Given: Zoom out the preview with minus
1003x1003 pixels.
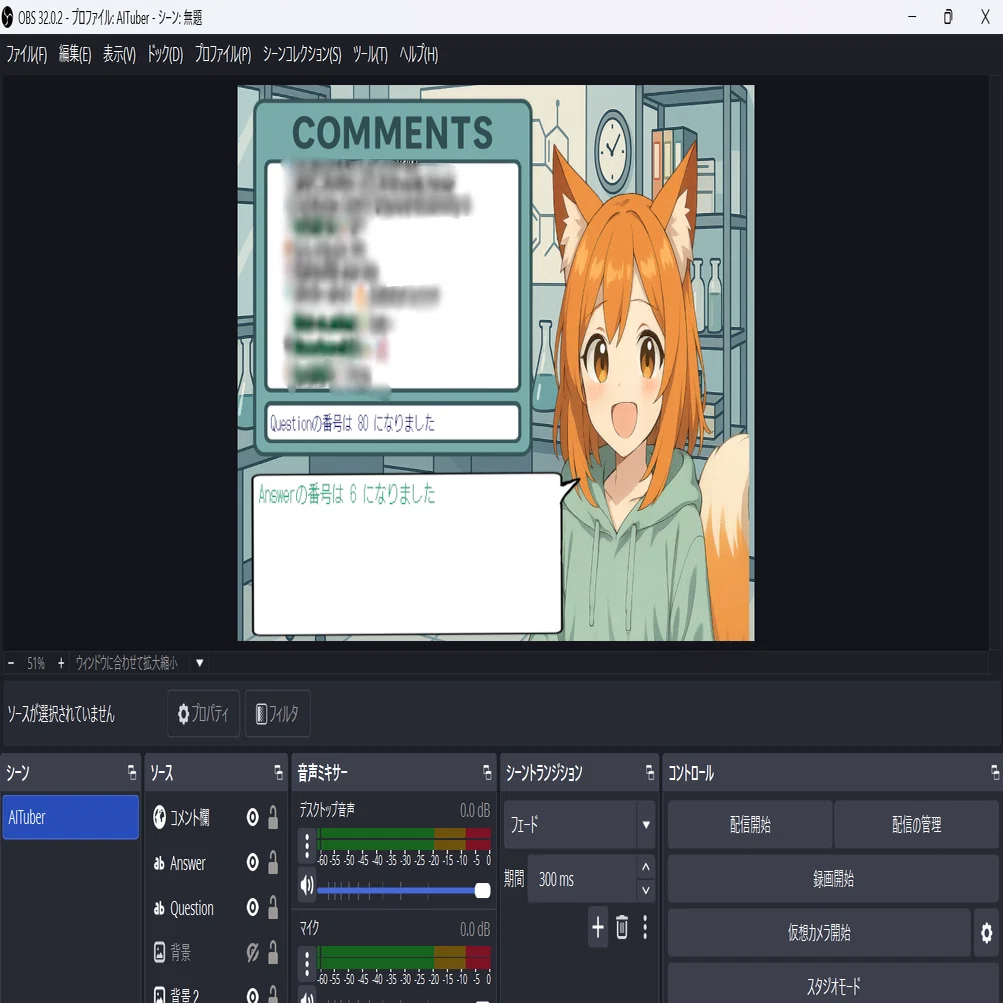Looking at the screenshot, I should point(11,663).
